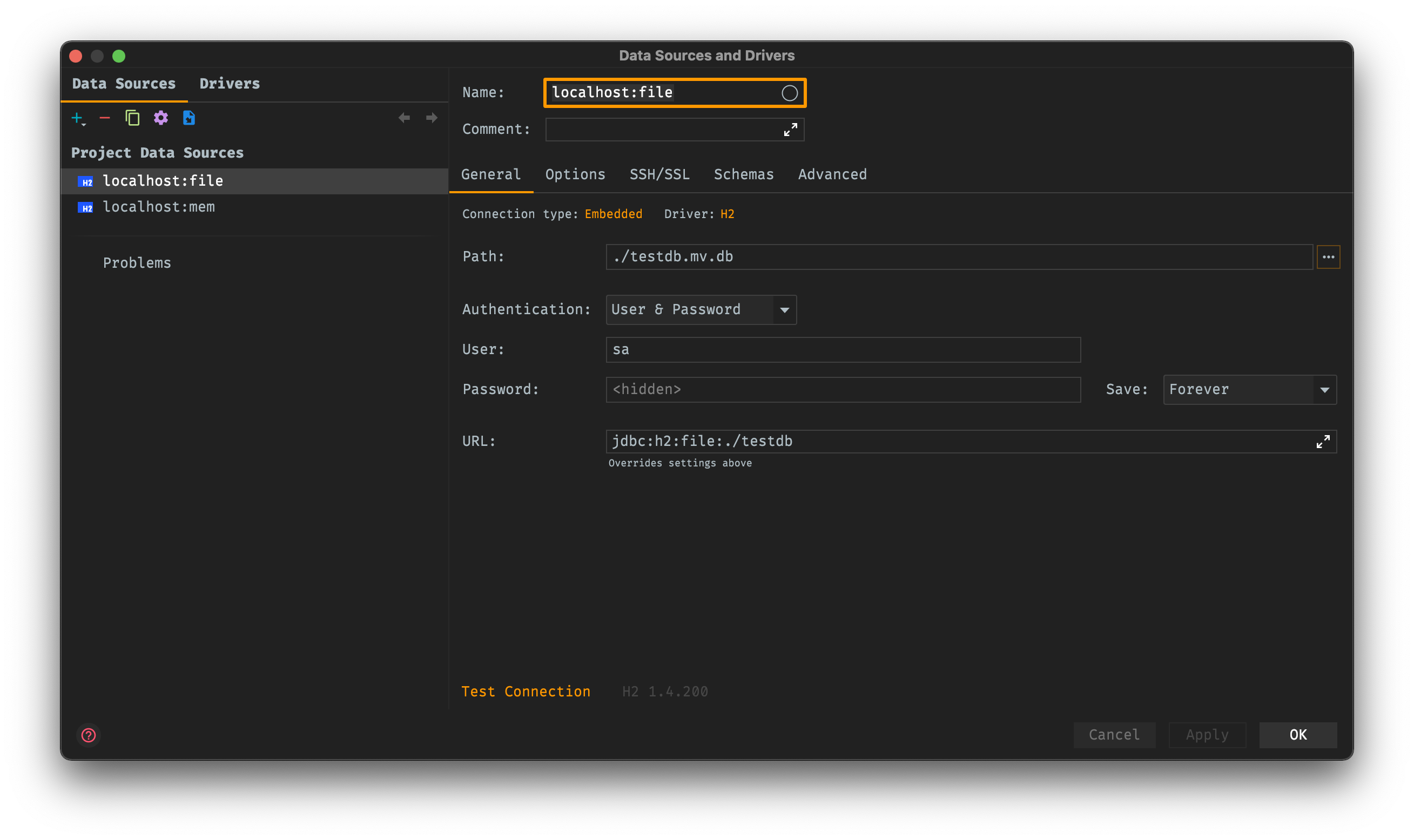Screen dimensions: 1414x840
Task: Browse for path with ellipsis button
Action: (x=1328, y=257)
